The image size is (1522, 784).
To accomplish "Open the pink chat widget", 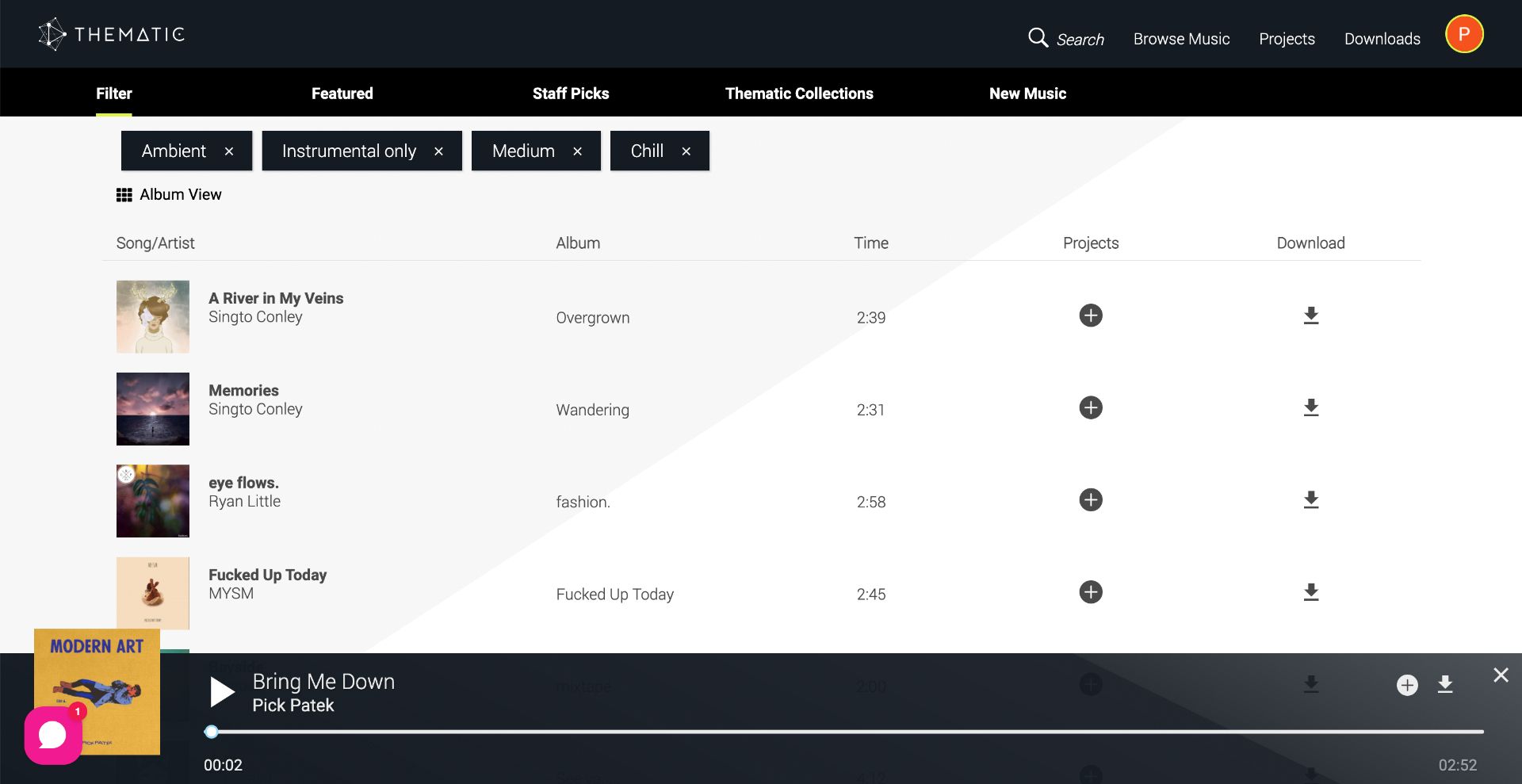I will tap(52, 735).
